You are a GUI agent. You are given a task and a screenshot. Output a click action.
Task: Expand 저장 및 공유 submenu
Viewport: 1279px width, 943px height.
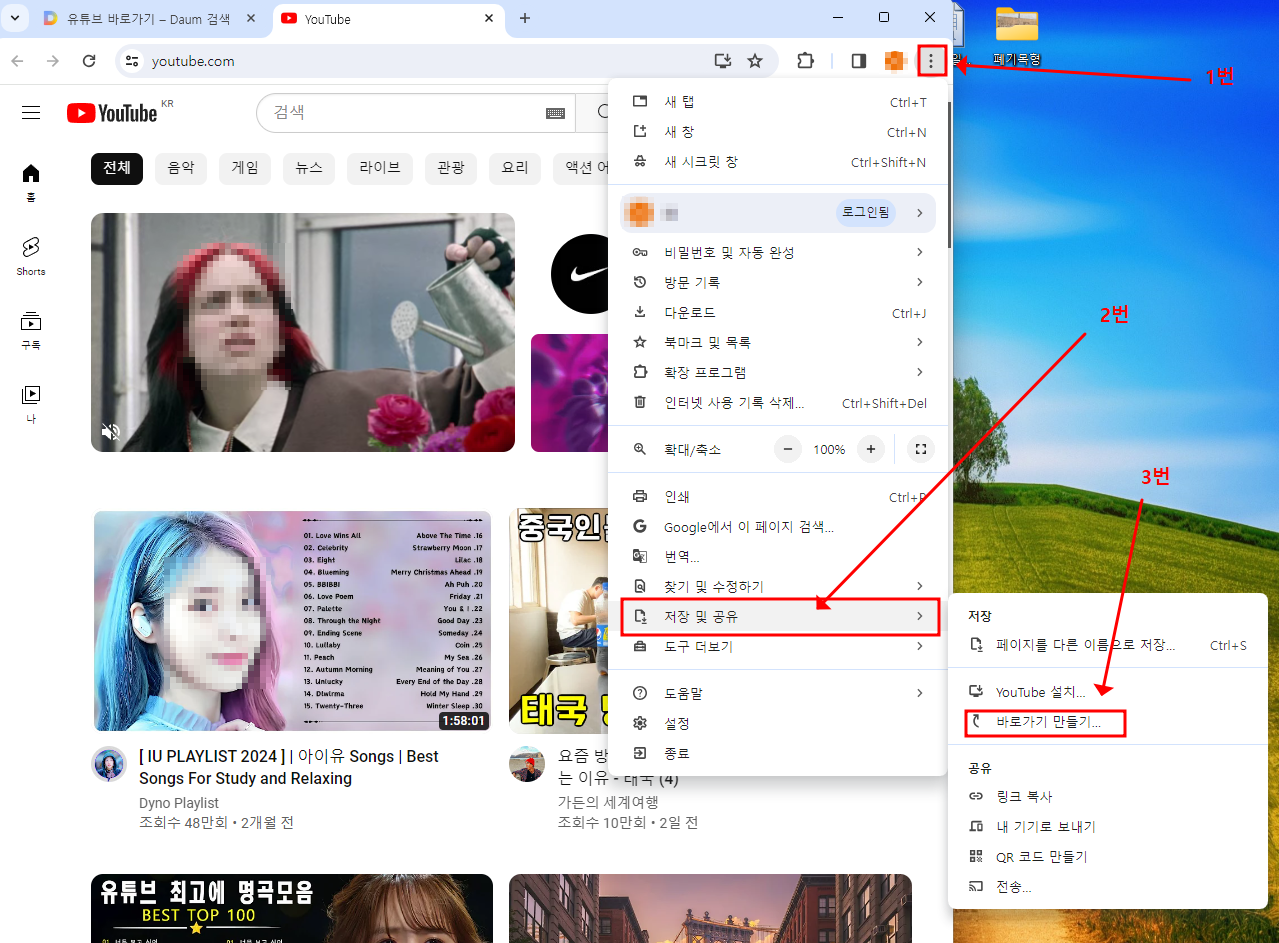(x=778, y=617)
